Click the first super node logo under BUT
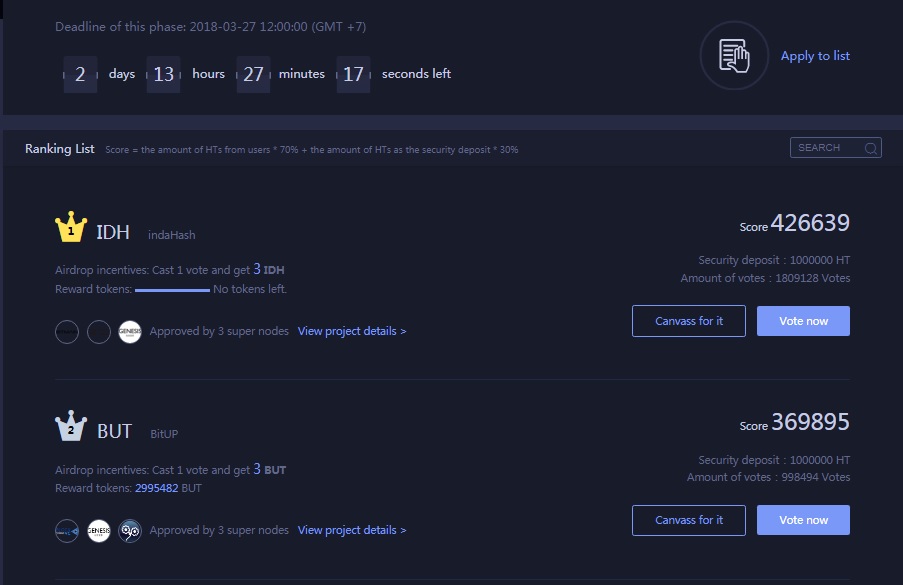This screenshot has height=585, width=903. [67, 531]
